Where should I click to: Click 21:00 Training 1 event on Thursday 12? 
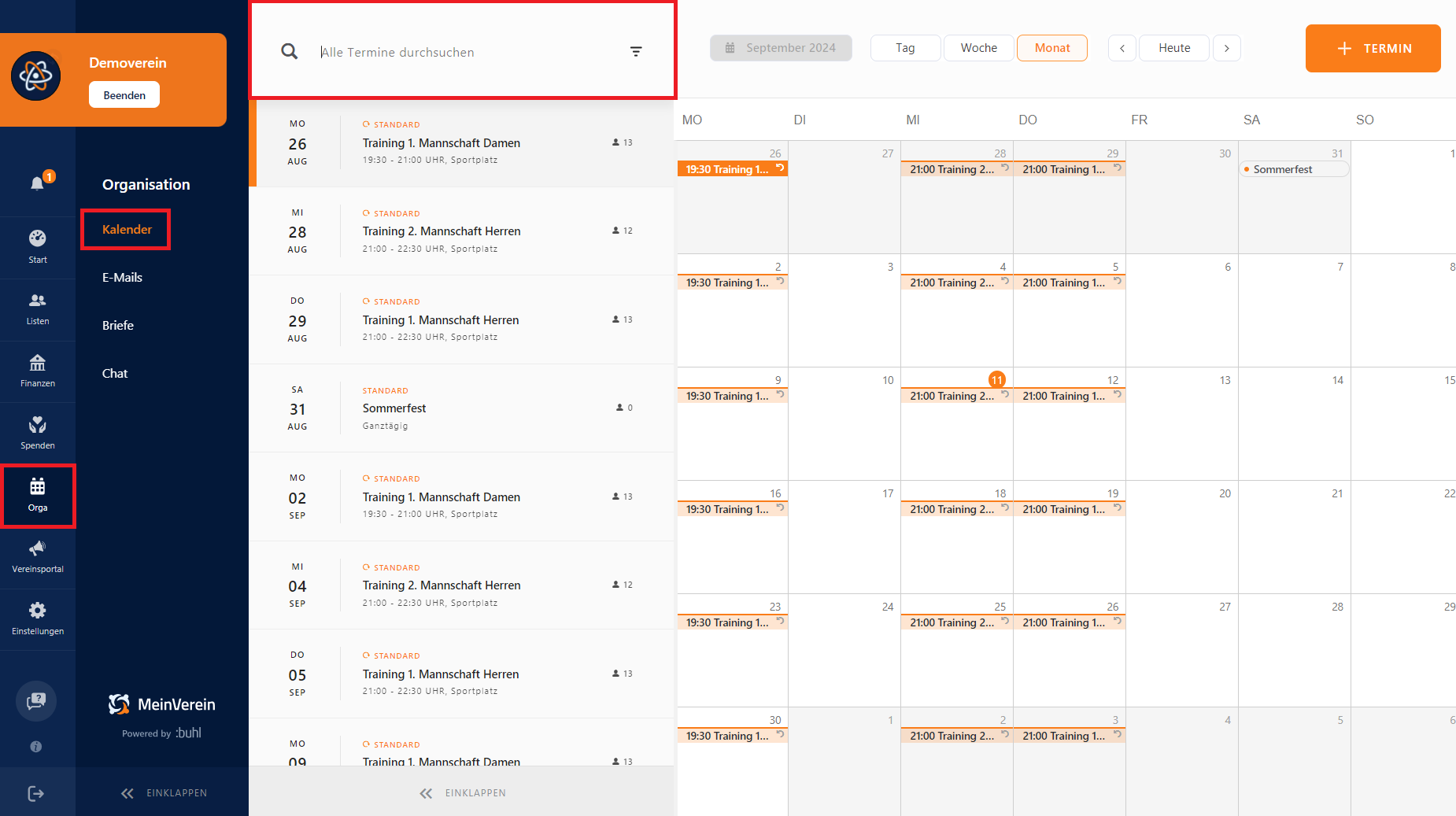click(x=1070, y=395)
